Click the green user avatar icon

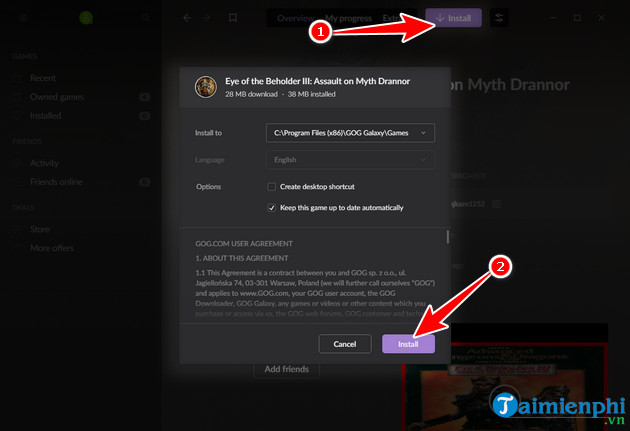pyautogui.click(x=86, y=18)
